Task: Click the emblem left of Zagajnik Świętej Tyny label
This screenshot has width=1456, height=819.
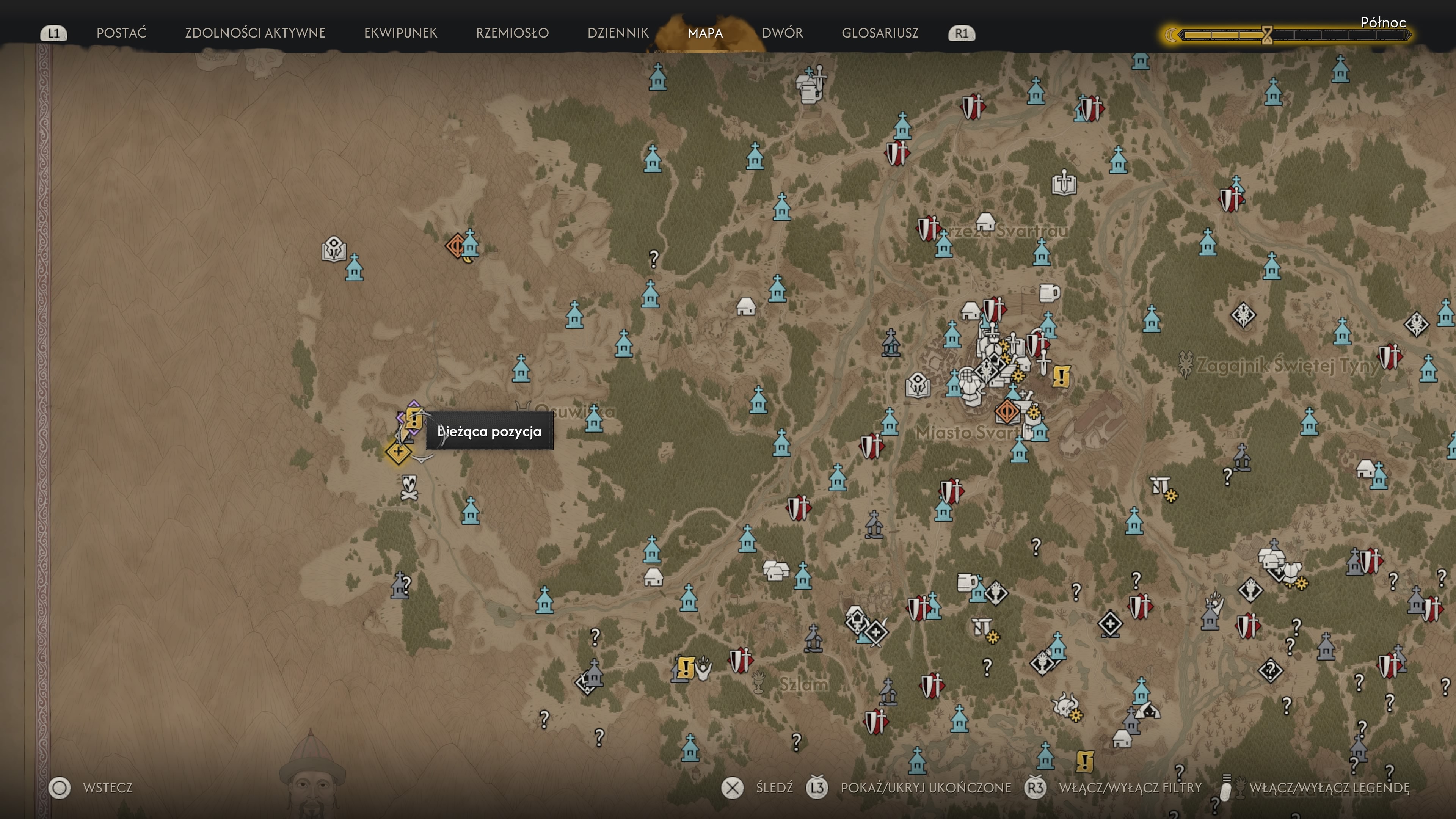Action: (x=1185, y=365)
